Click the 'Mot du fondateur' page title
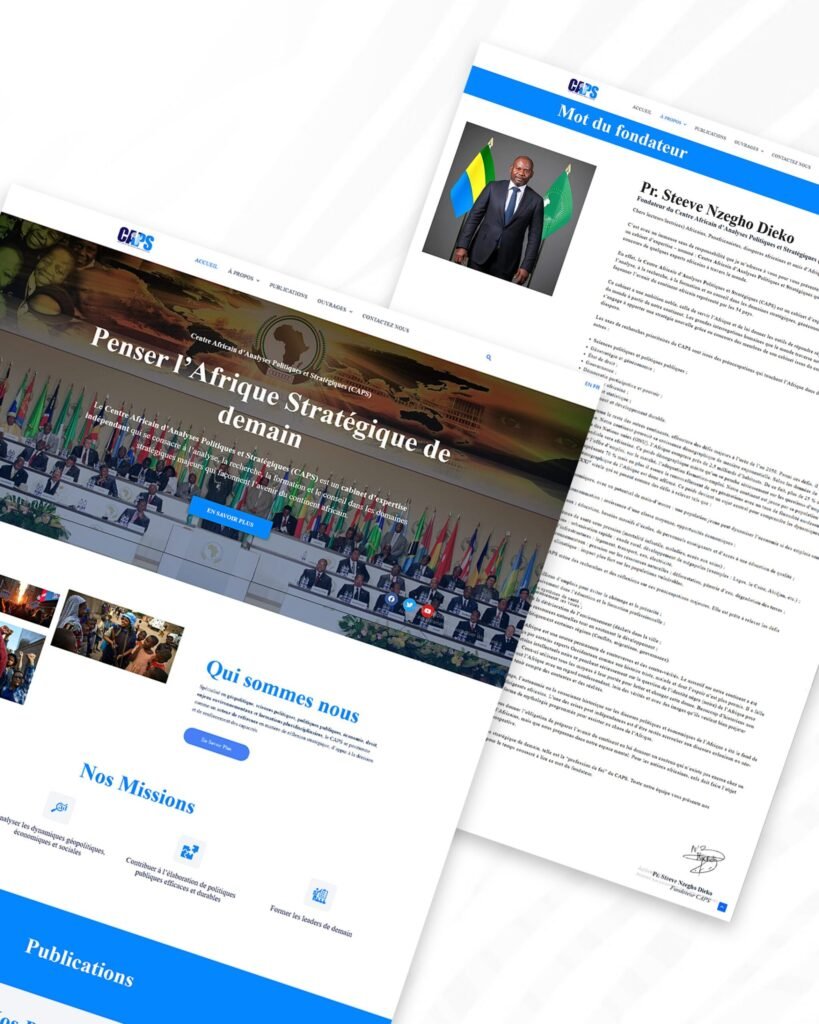Screen dimensions: 819x1024 (622, 131)
